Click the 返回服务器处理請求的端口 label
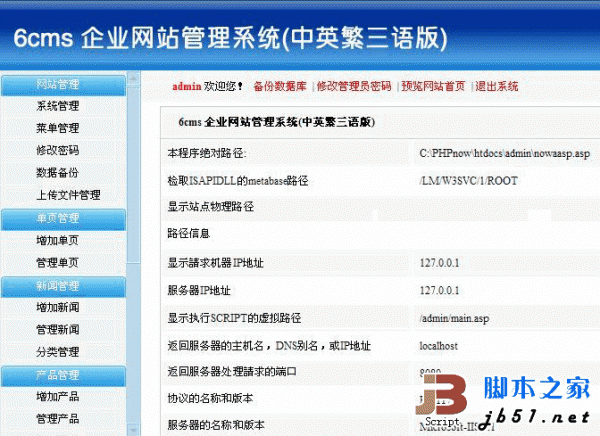600x436 pixels. pyautogui.click(x=232, y=371)
